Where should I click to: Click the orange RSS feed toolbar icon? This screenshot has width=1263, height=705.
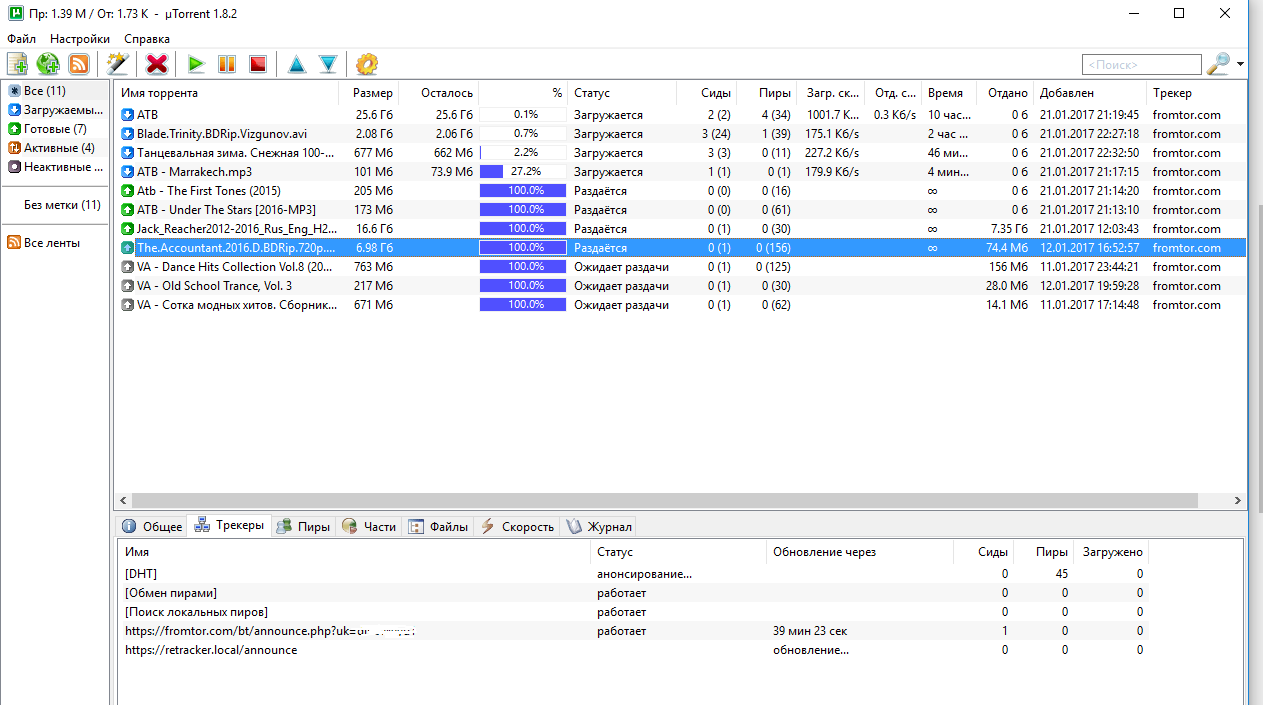79,64
